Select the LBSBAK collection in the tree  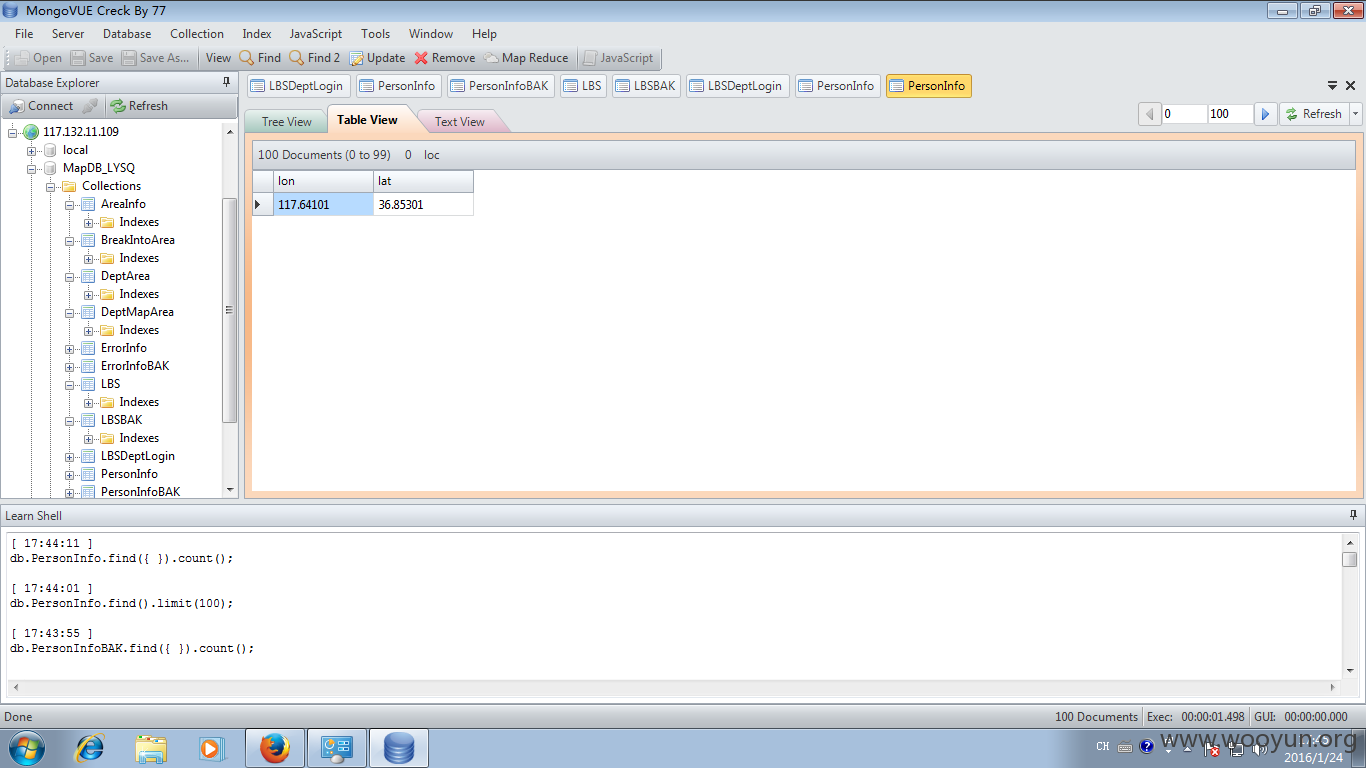point(121,420)
